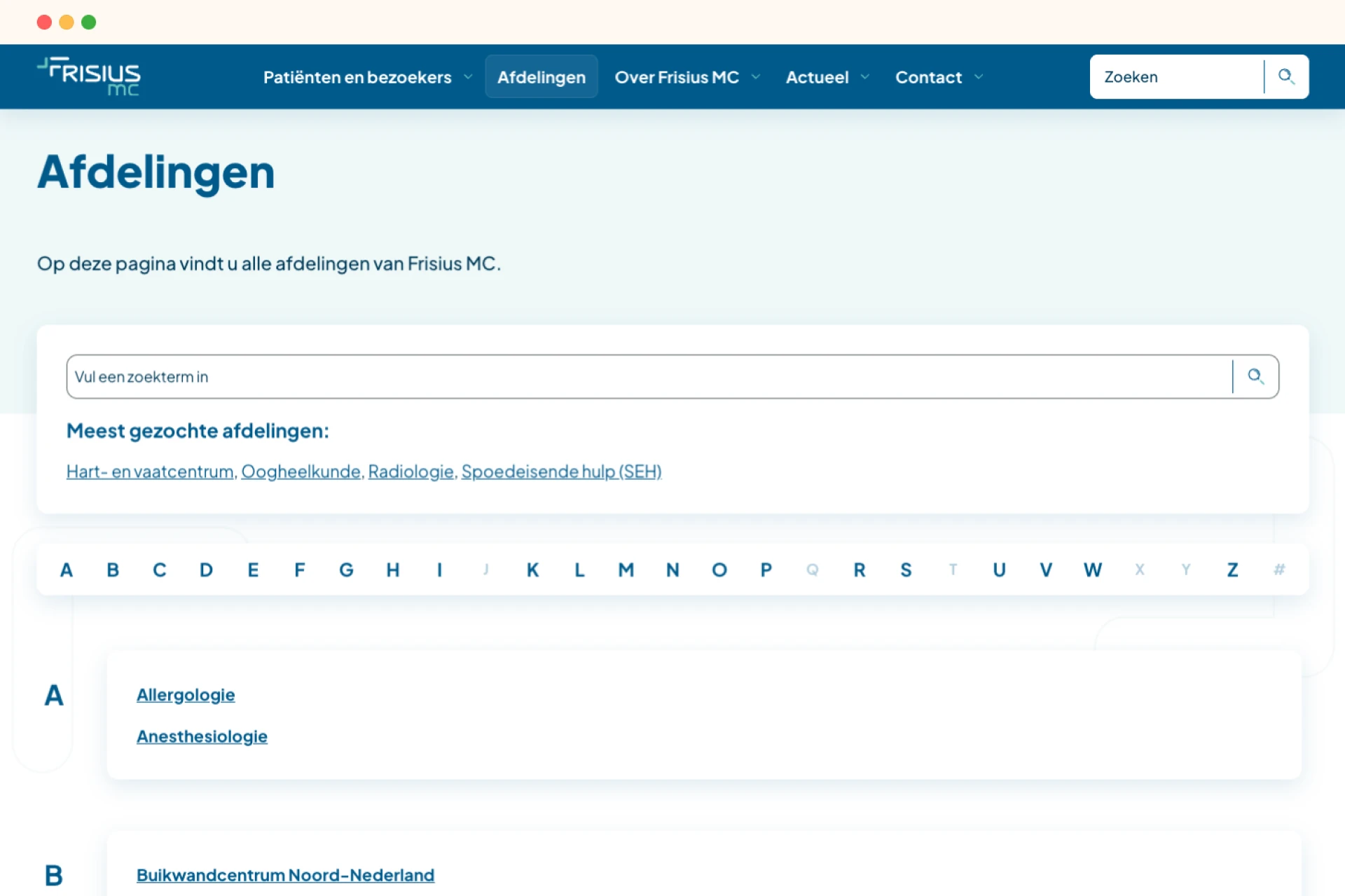Click the macOS green maximize button
The height and width of the screenshot is (896, 1345).
89,22
